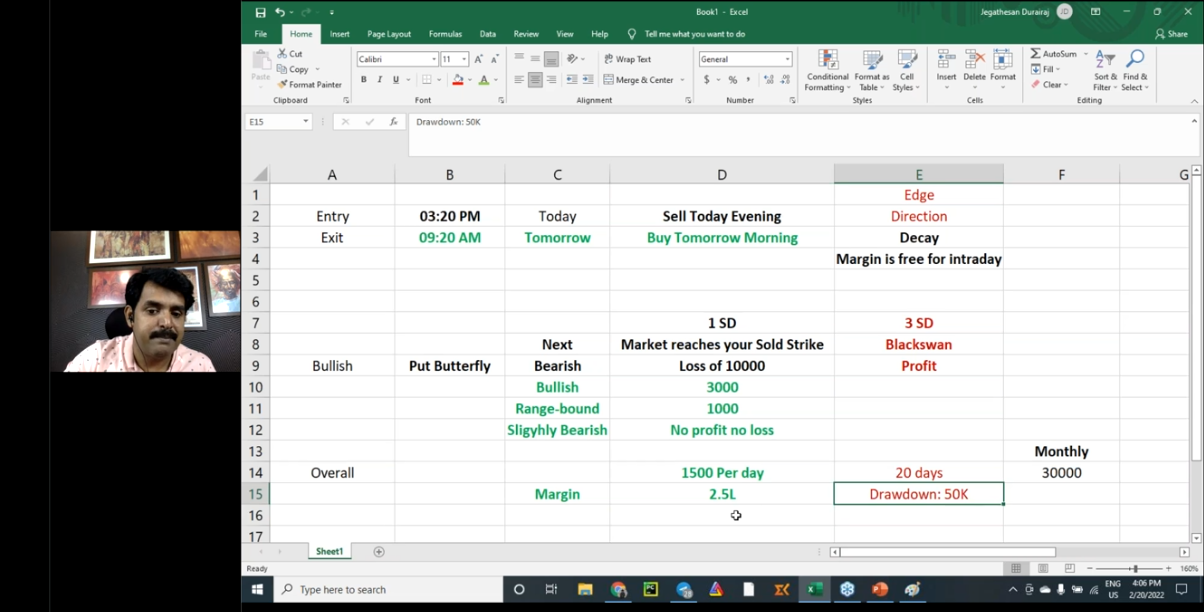Open the Page Layout tab
1204x612 pixels.
[x=388, y=33]
